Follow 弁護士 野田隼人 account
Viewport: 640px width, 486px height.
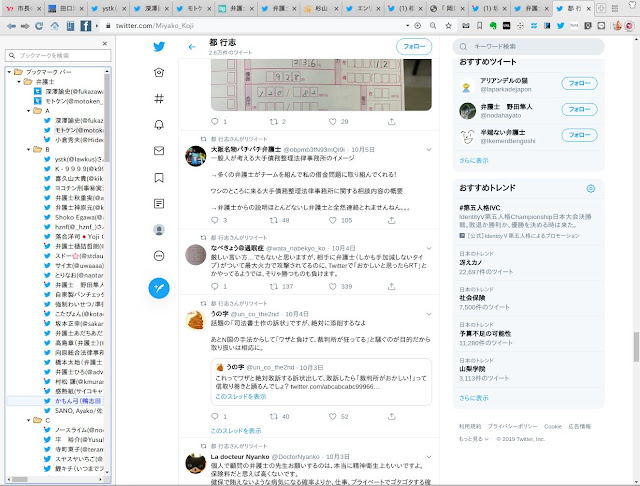(579, 109)
